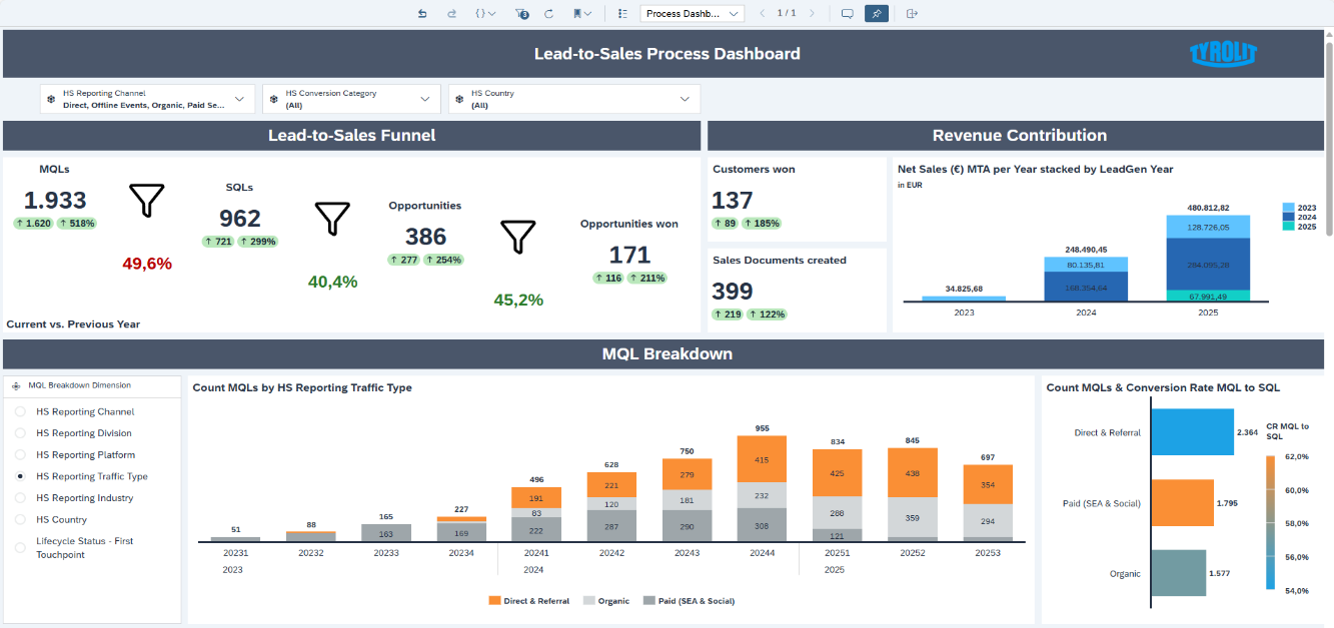This screenshot has height=628, width=1334.
Task: Click the table of contents list icon
Action: click(x=623, y=14)
